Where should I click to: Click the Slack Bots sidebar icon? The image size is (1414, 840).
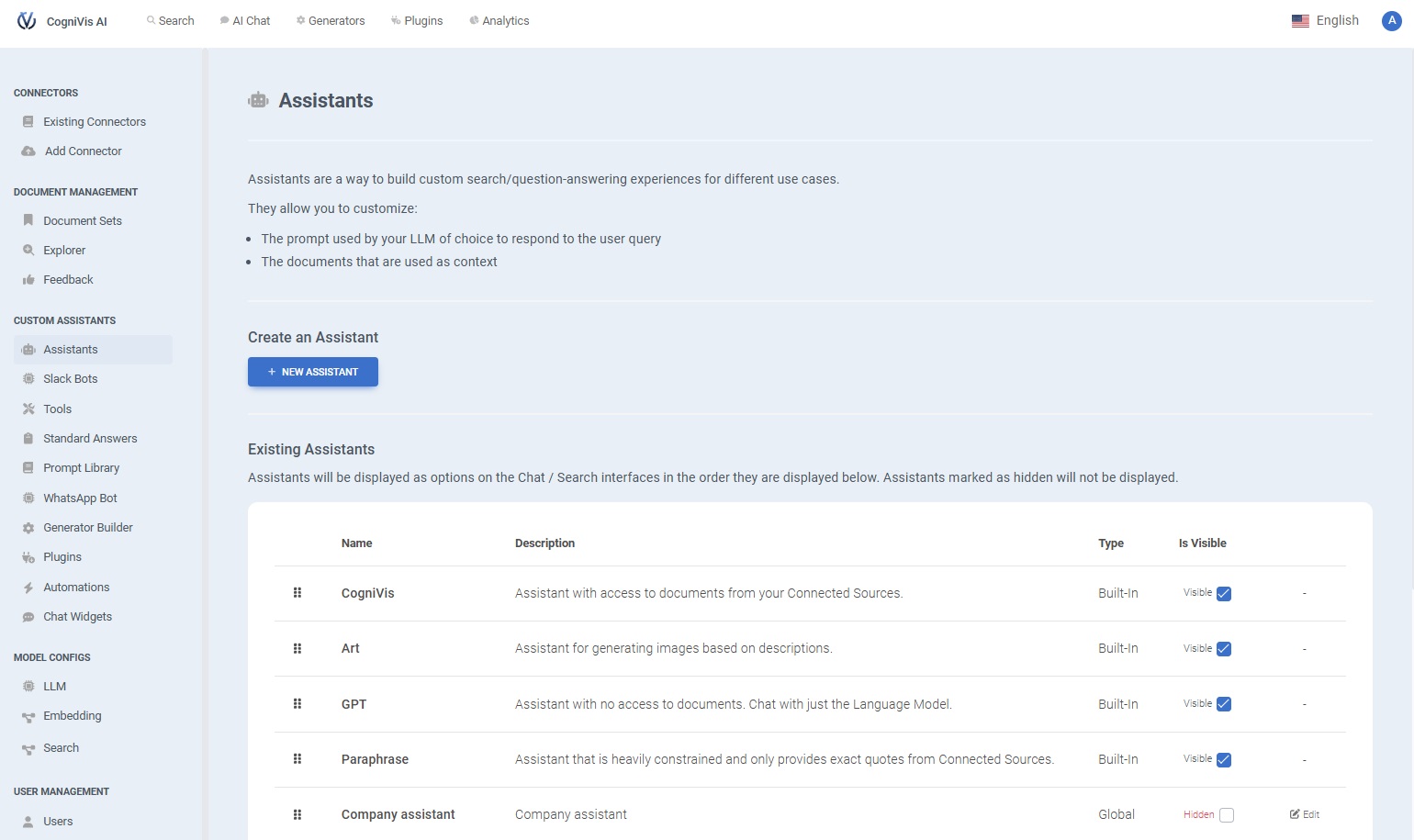[28, 379]
